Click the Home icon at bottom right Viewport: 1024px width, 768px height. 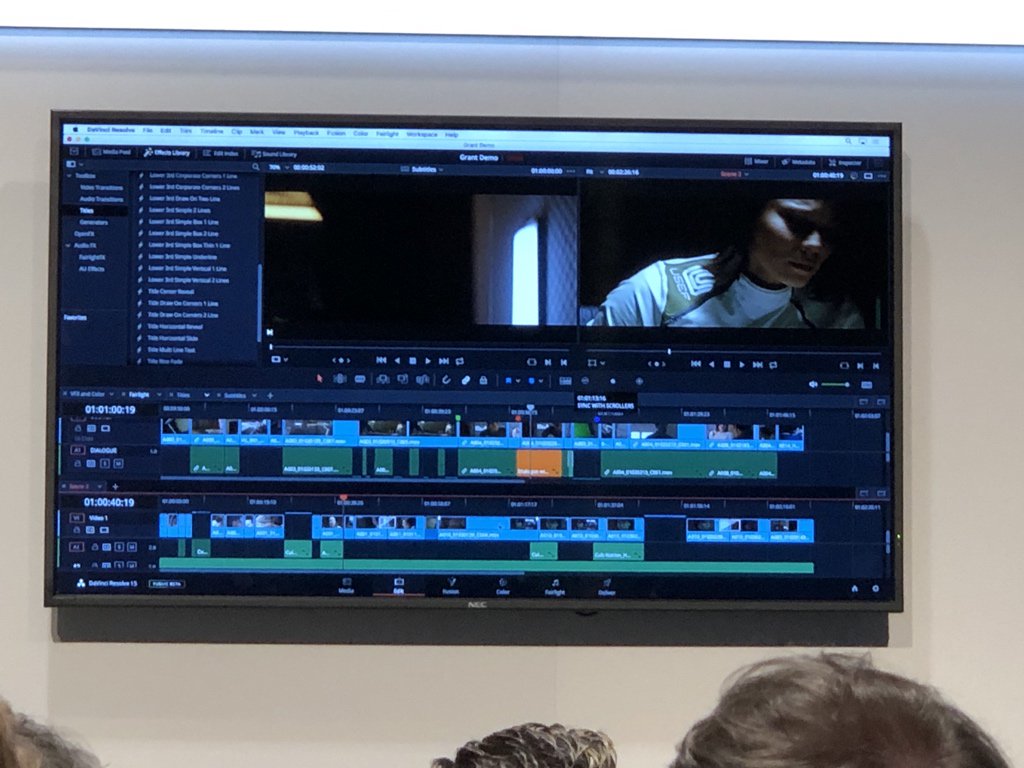[x=854, y=588]
